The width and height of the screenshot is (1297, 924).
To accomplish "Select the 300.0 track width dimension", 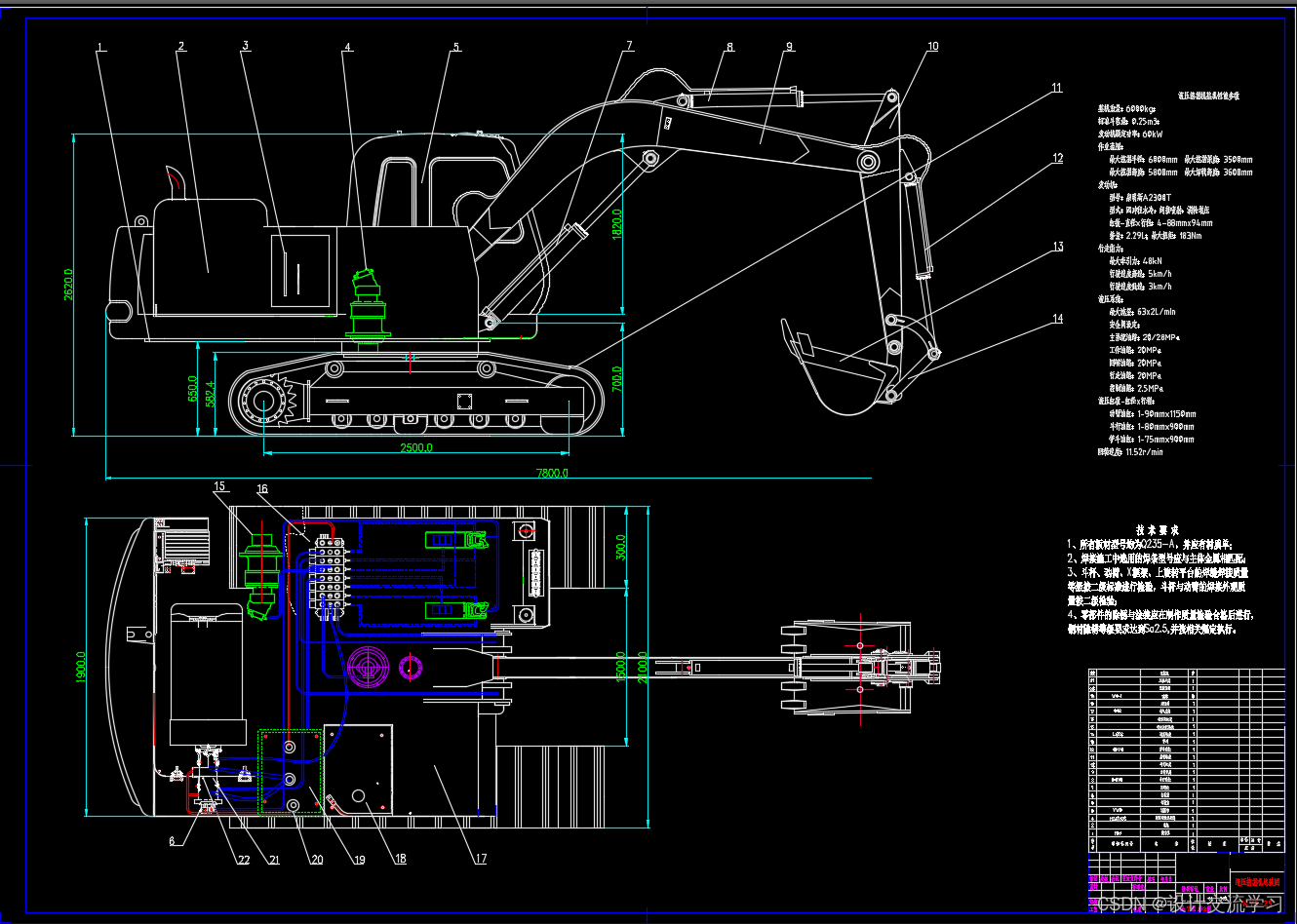I will point(622,547).
